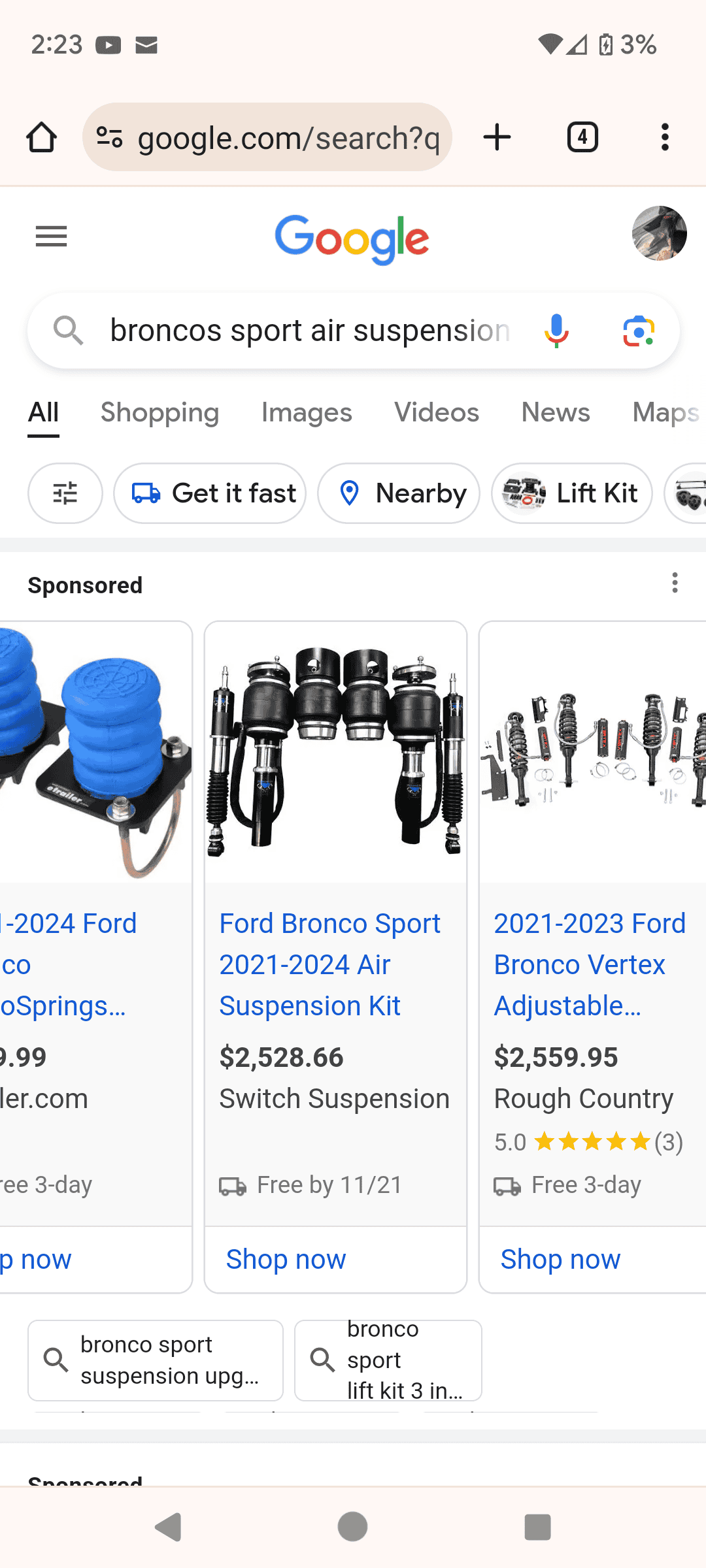Toggle the Get it fast filter chip
Viewport: 706px width, 1568px height.
[210, 493]
